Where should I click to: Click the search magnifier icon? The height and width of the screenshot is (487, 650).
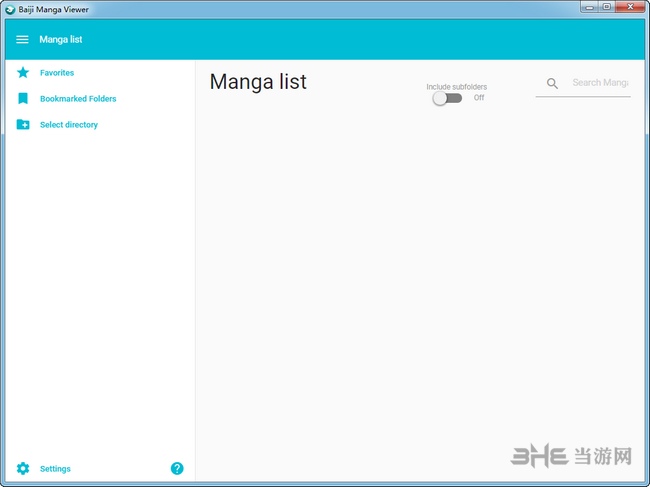(552, 83)
